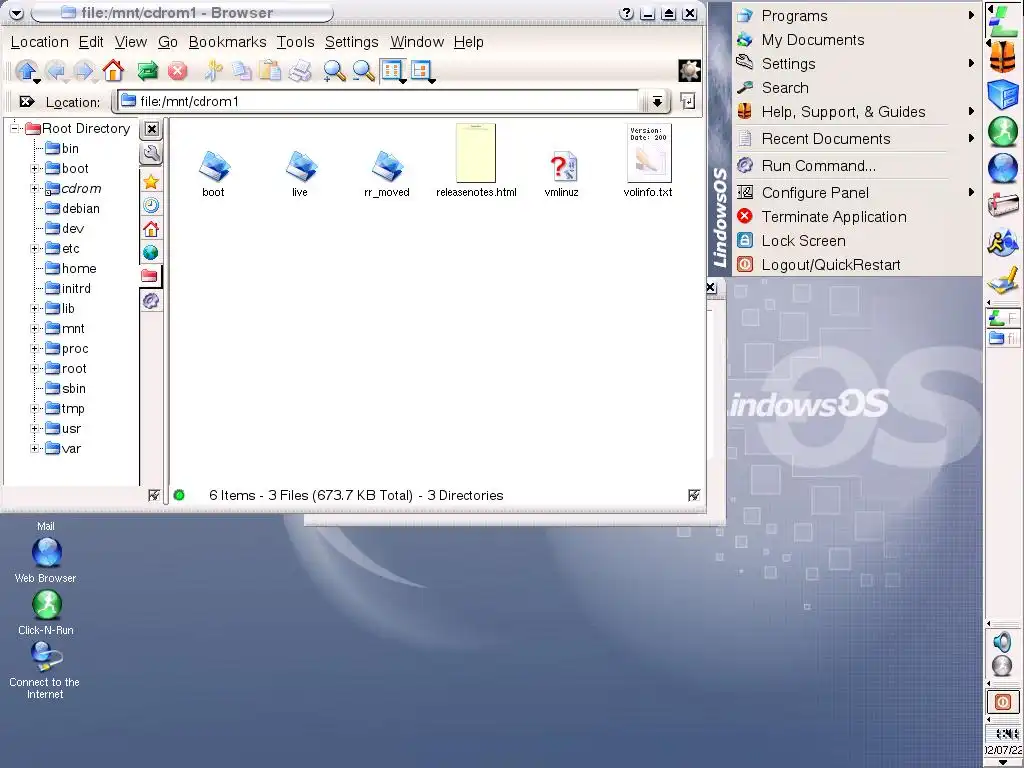
Task: Select the home folder in the tree
Action: click(x=71, y=268)
